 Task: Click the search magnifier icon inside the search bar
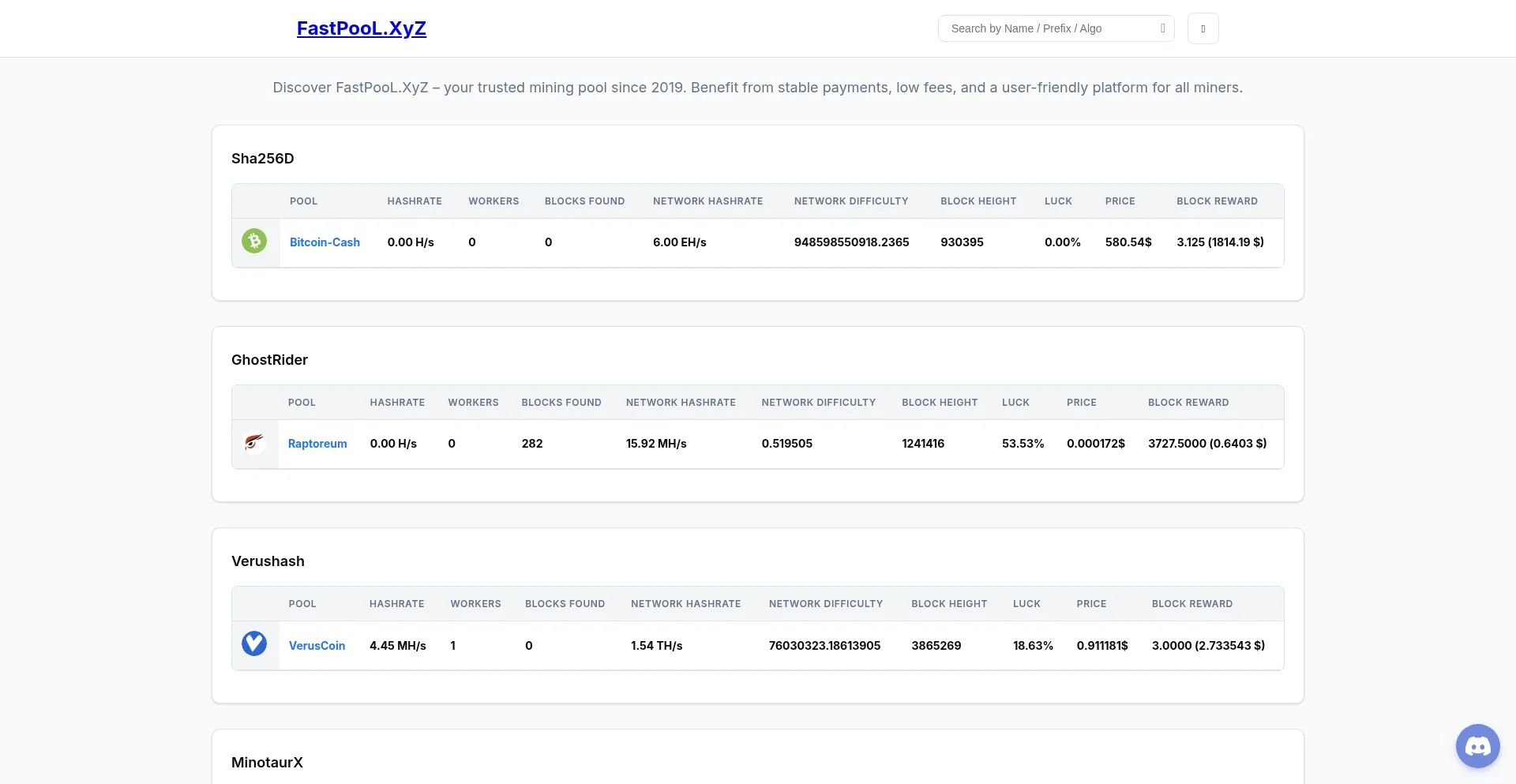coord(1162,28)
